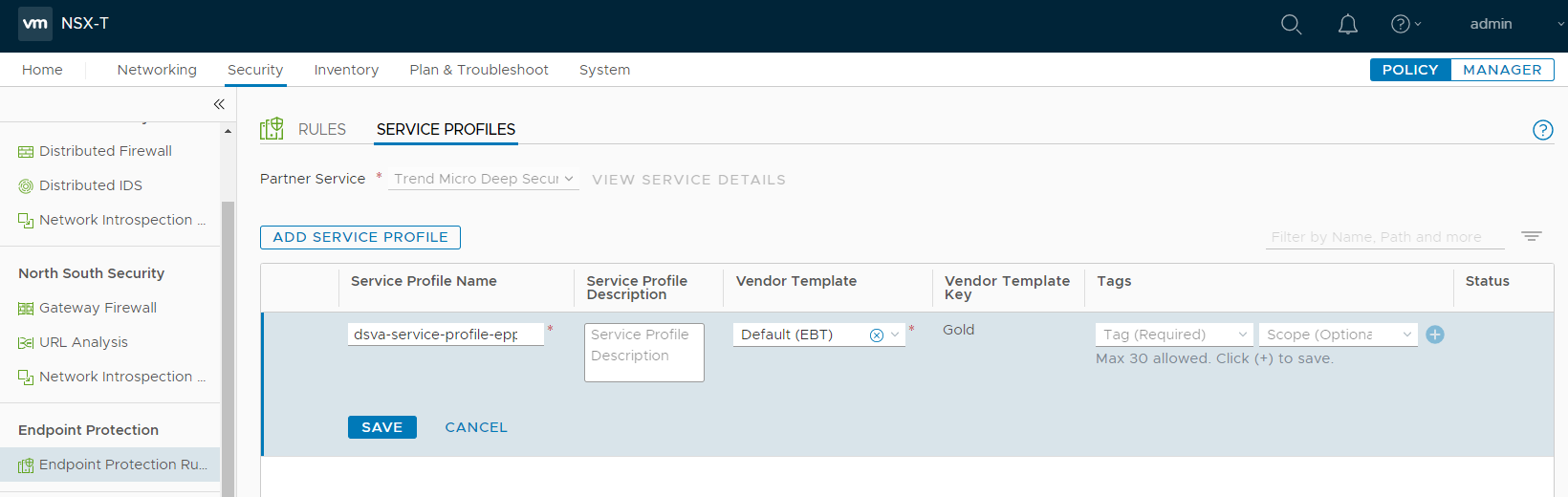Clear the Default (EBT) vendor template
Screen dimensions: 1568x497
[x=876, y=335]
